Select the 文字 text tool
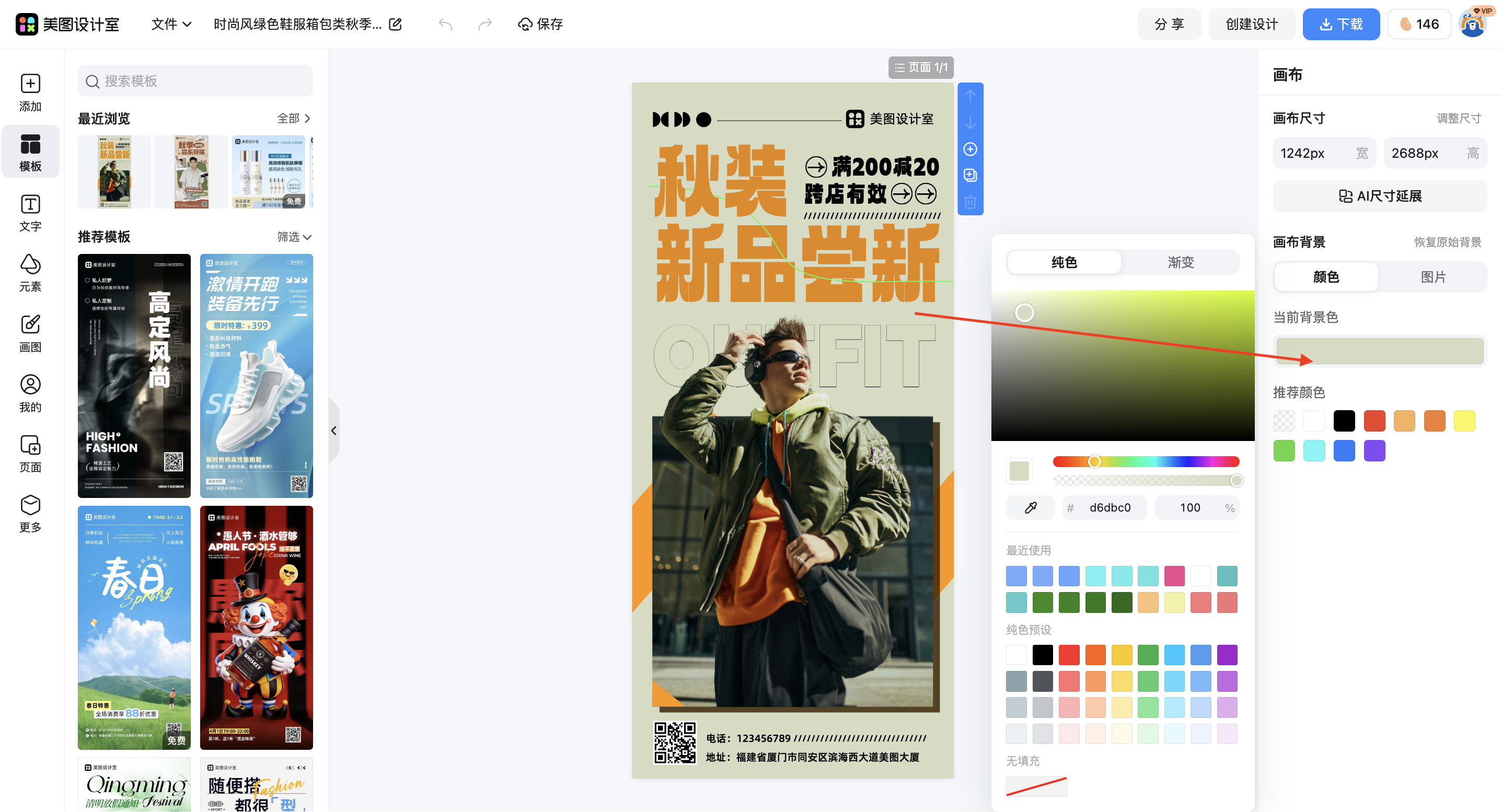Screen dimensions: 1502x812 [30, 212]
